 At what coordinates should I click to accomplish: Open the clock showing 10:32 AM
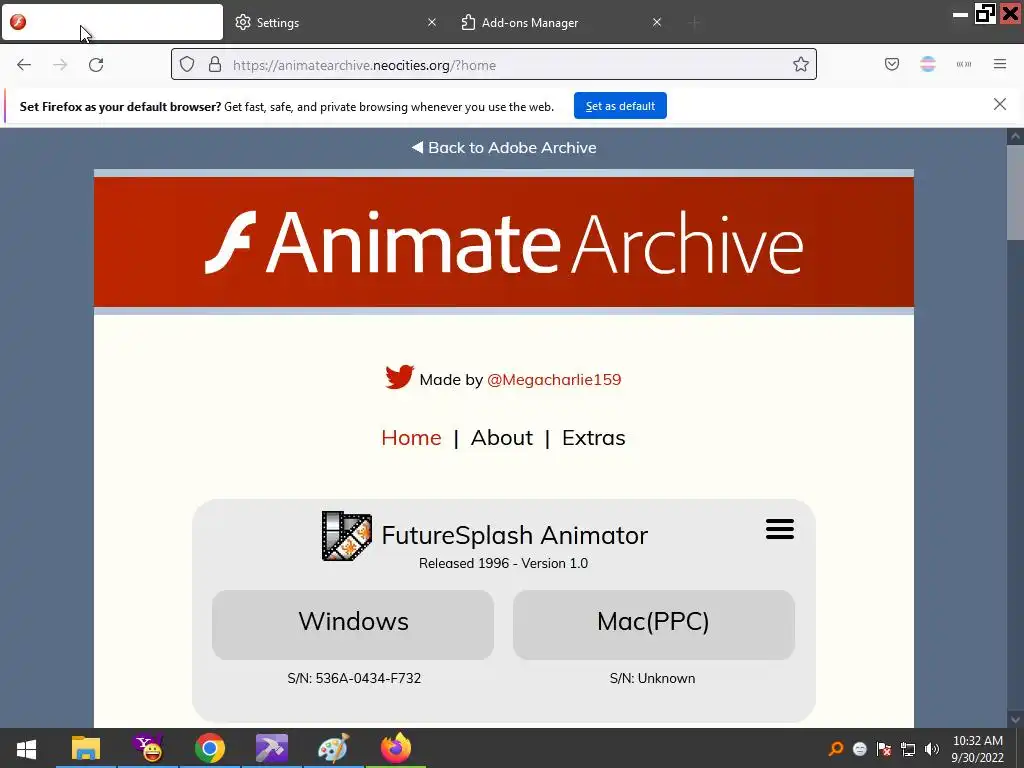click(978, 749)
